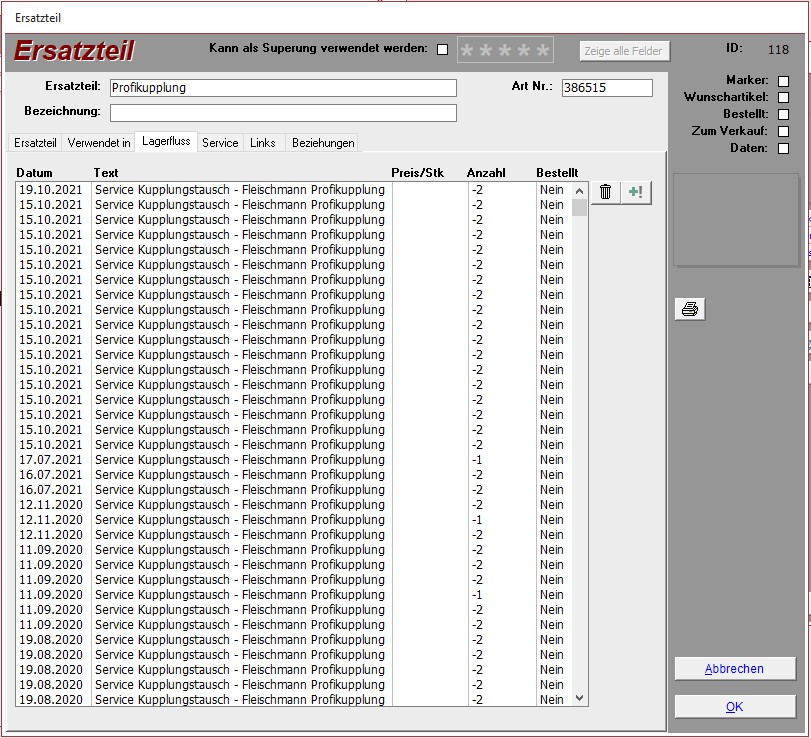The height and width of the screenshot is (738, 811).
Task: Delete entry with the trash can icon
Action: point(606,192)
